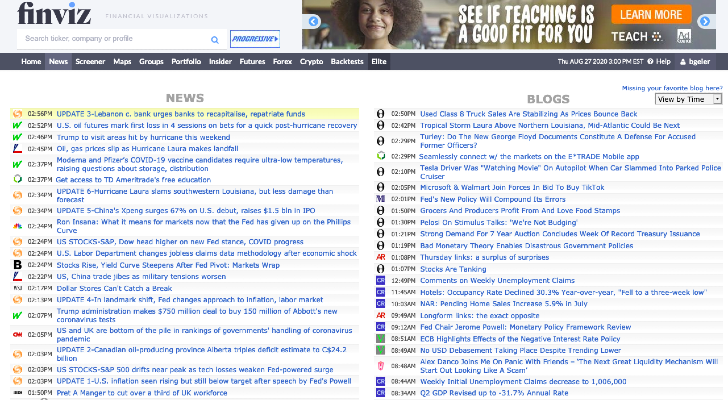Screen dimensions: 728x400
Task: Click the Bloomberg B icon next to Stocks Rise
Action: tap(17, 264)
